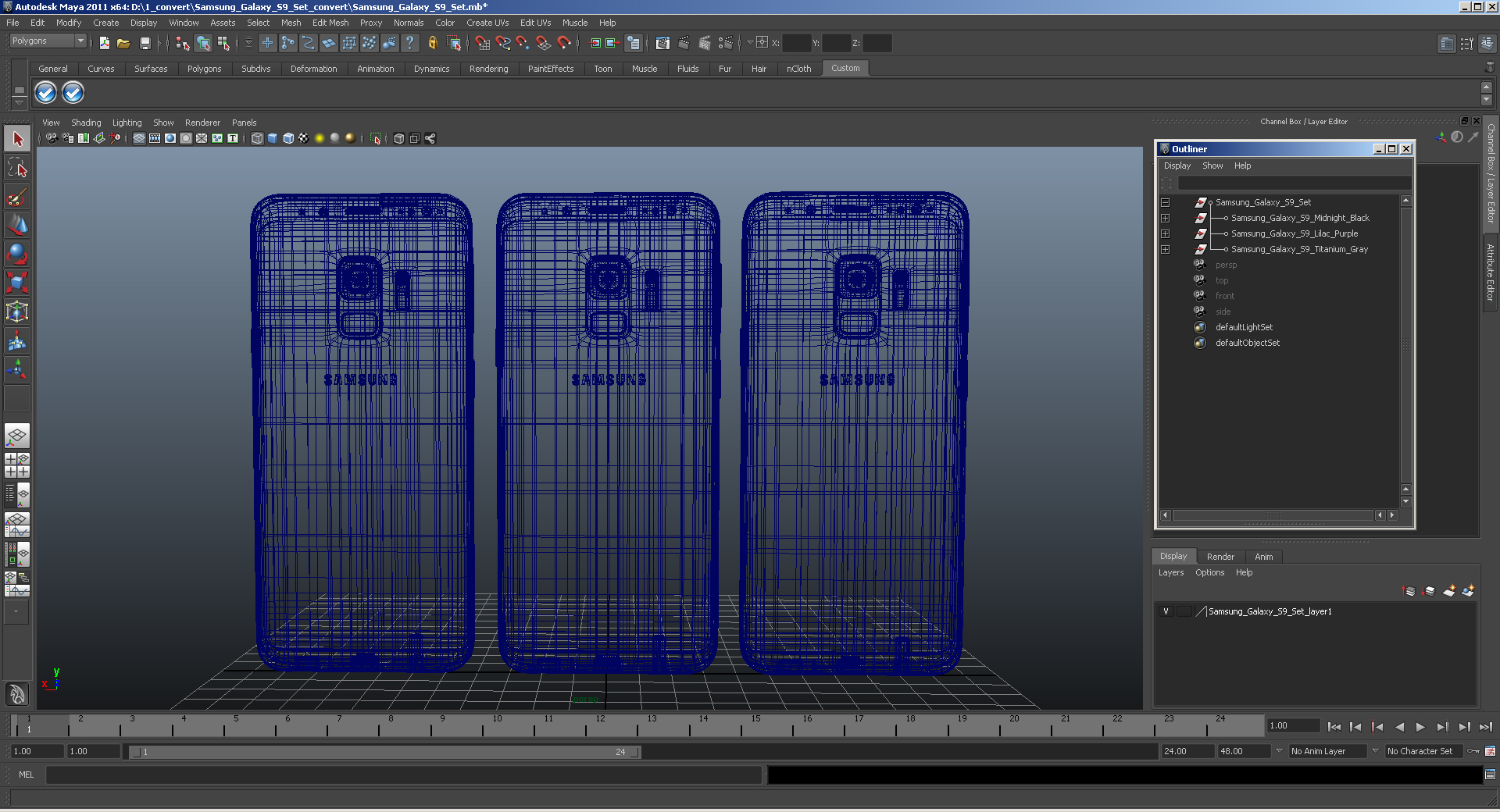Toggle Auto keyframe key icon
1500x812 pixels.
1473,751
